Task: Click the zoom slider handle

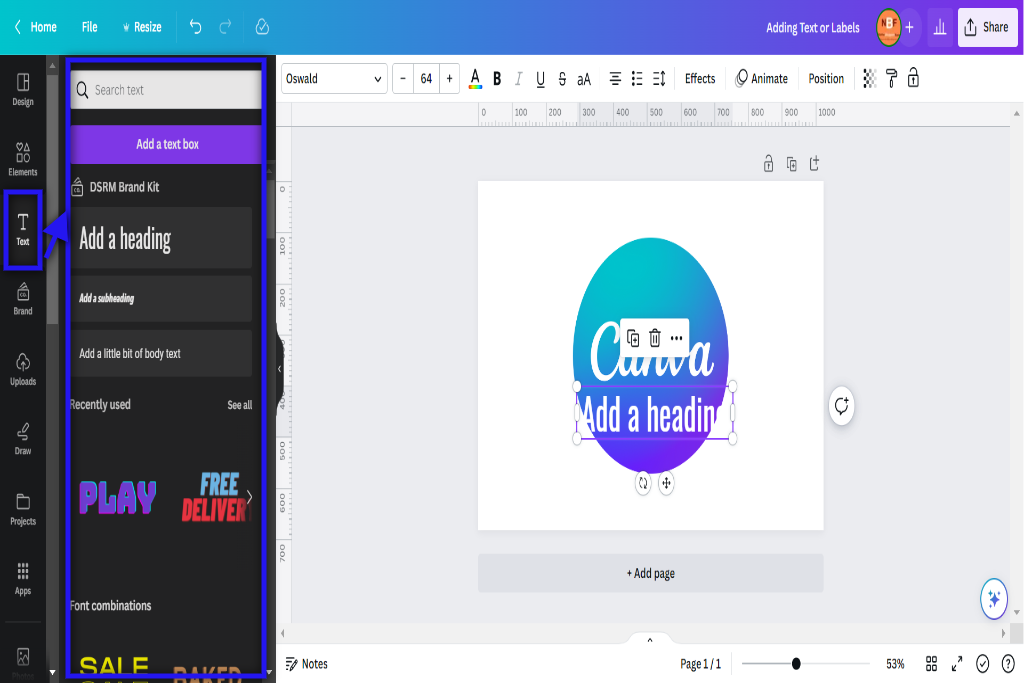Action: 795,664
